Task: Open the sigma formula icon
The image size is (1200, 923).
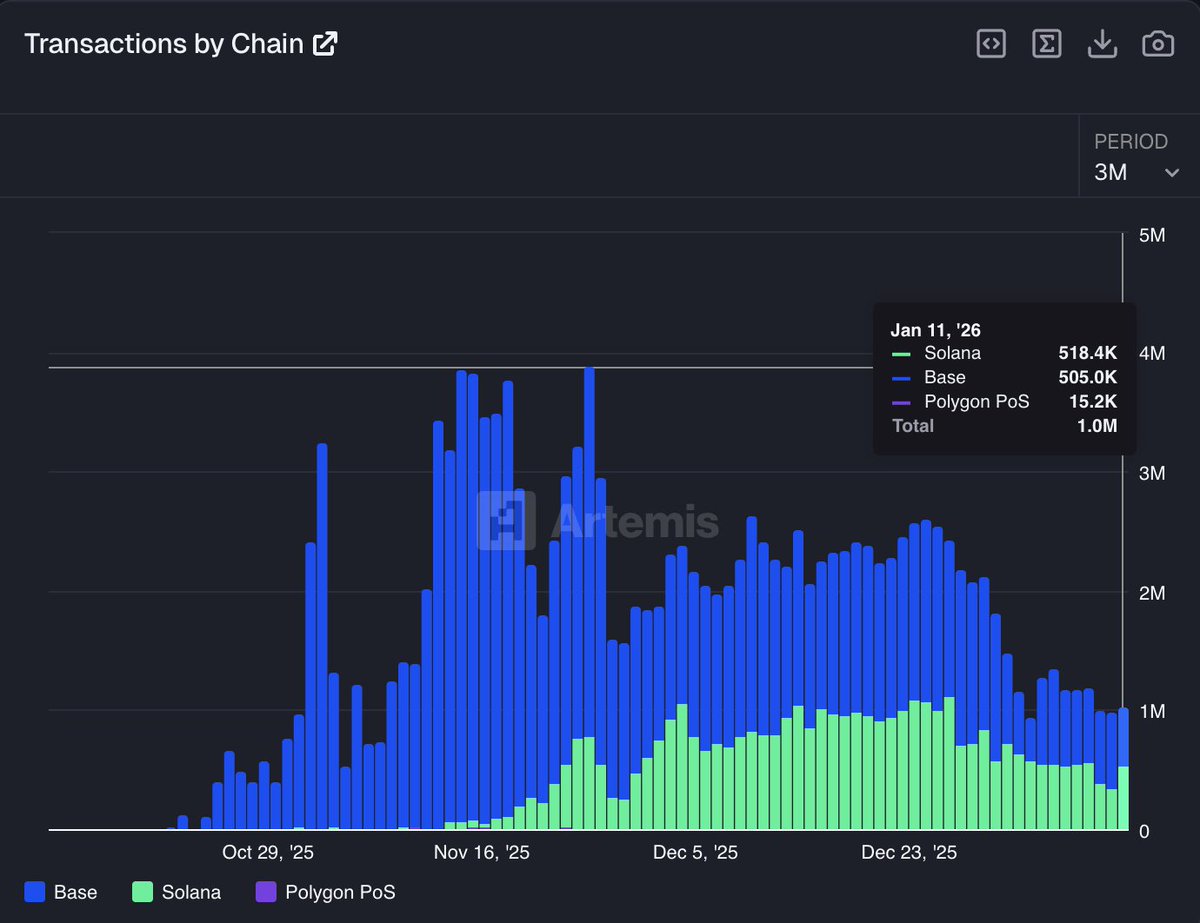Action: point(1046,44)
